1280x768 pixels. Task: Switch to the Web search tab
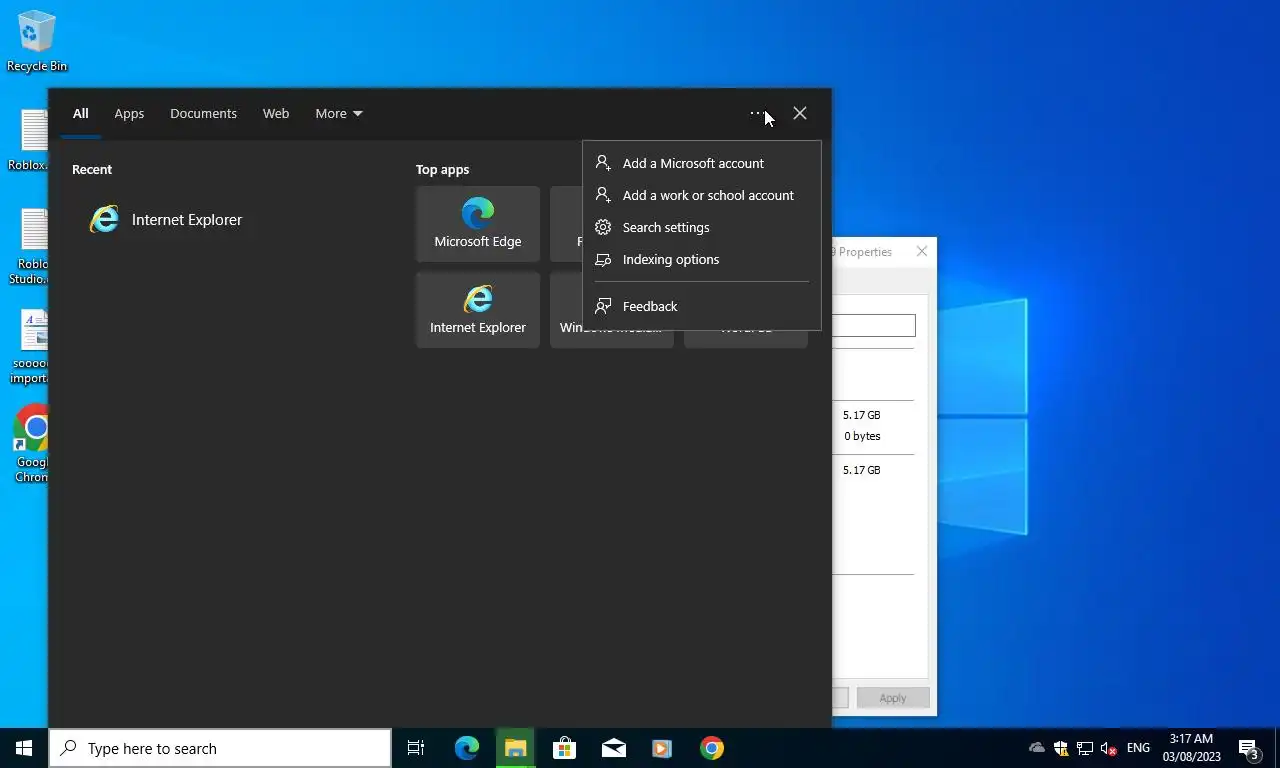point(276,113)
